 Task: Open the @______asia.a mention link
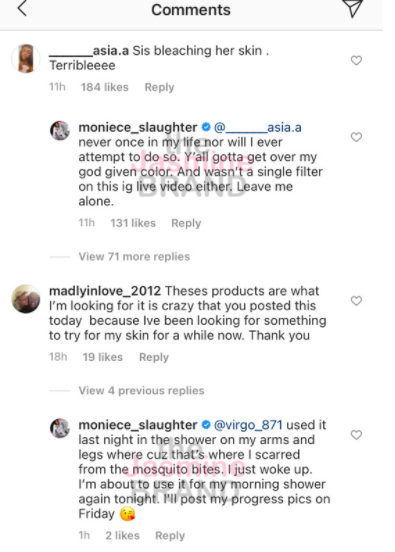pos(258,127)
